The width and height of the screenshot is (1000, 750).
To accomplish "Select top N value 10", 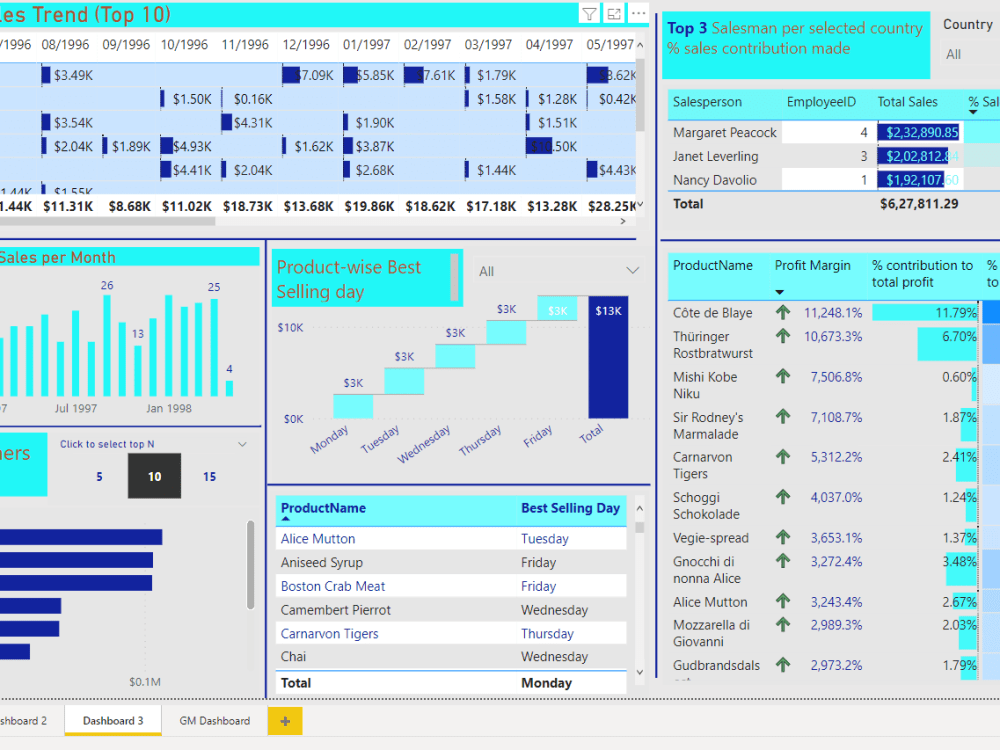I will pos(154,476).
